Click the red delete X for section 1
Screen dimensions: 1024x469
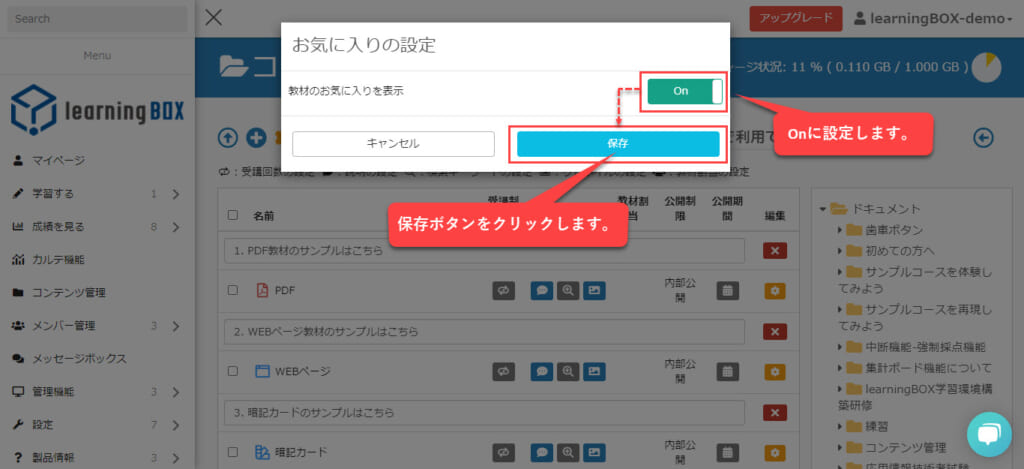coord(774,251)
